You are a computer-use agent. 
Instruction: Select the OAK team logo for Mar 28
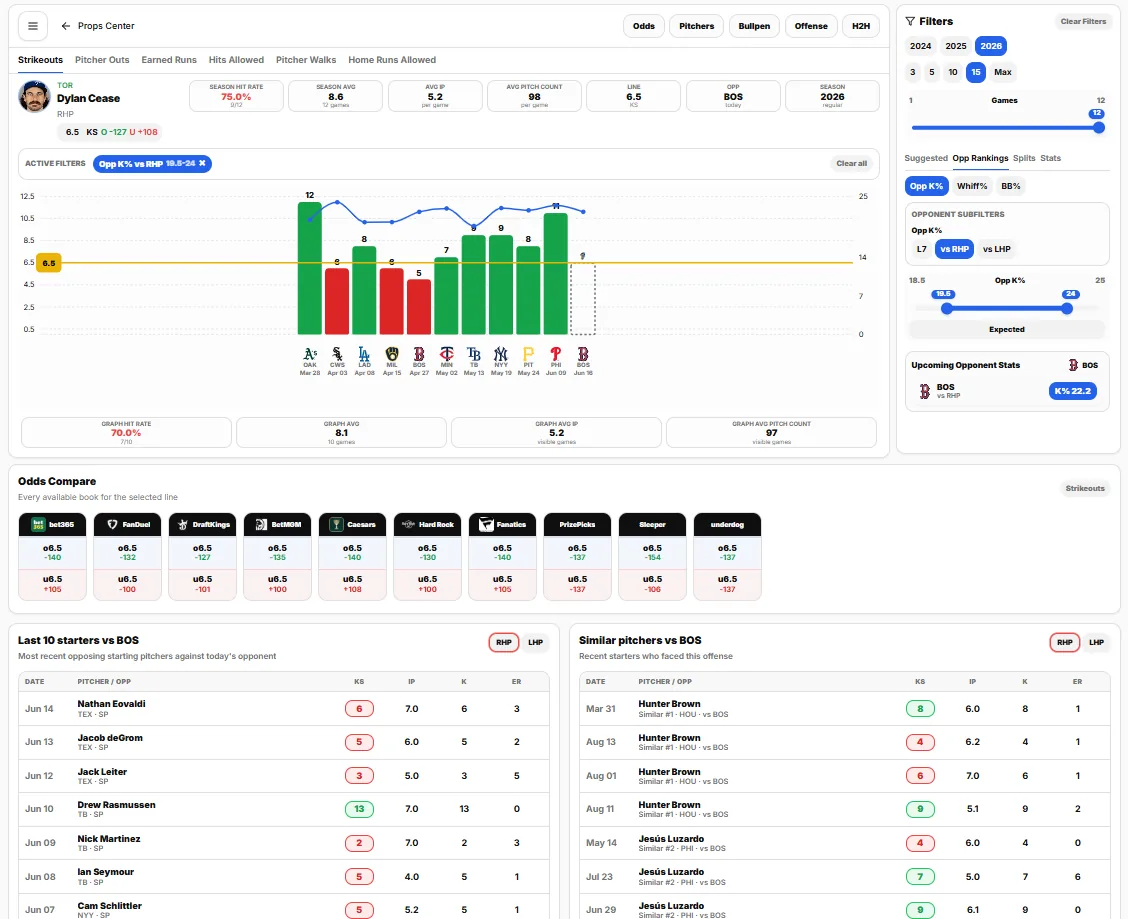click(x=310, y=354)
